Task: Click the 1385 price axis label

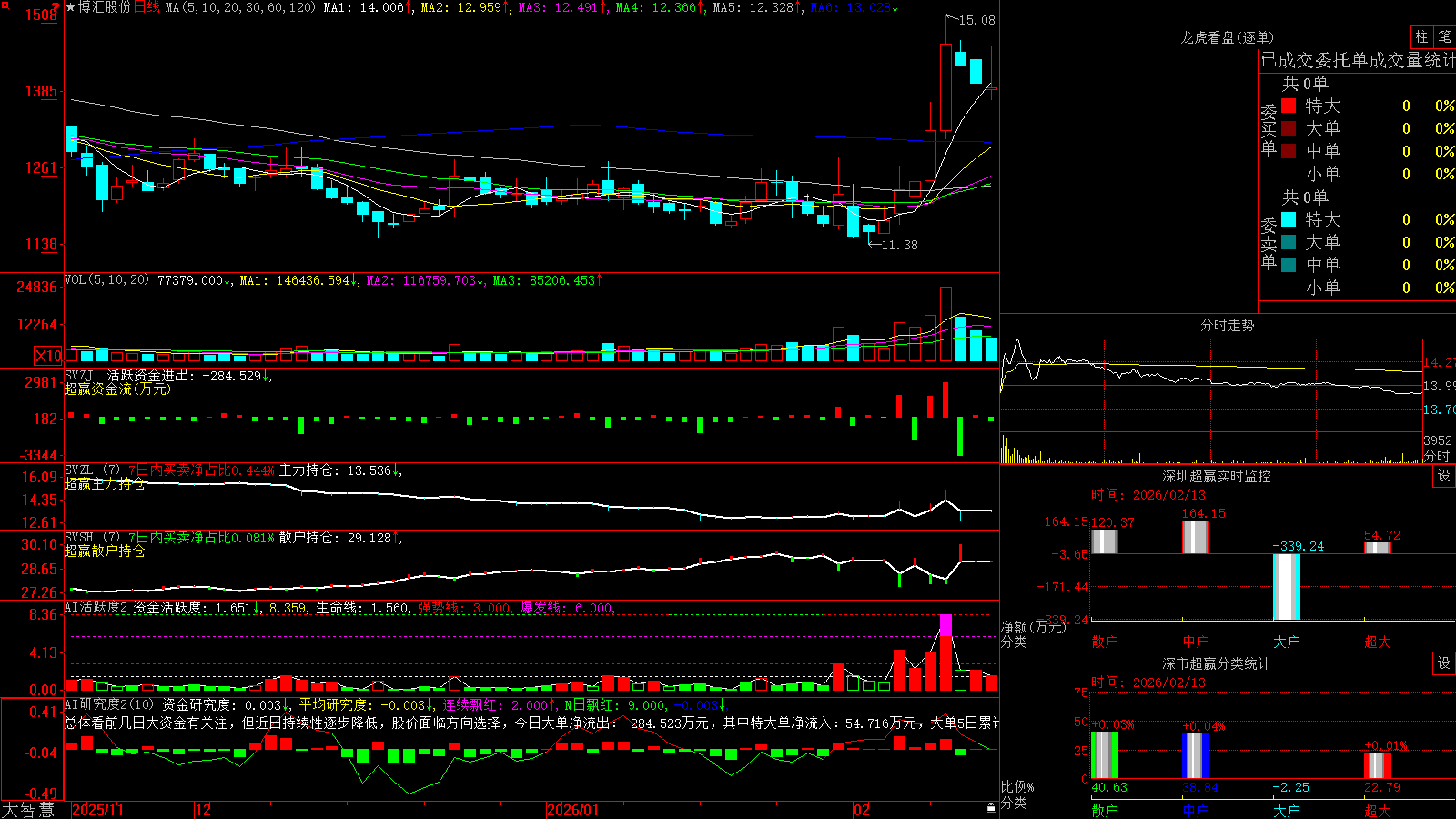Action: tap(41, 91)
